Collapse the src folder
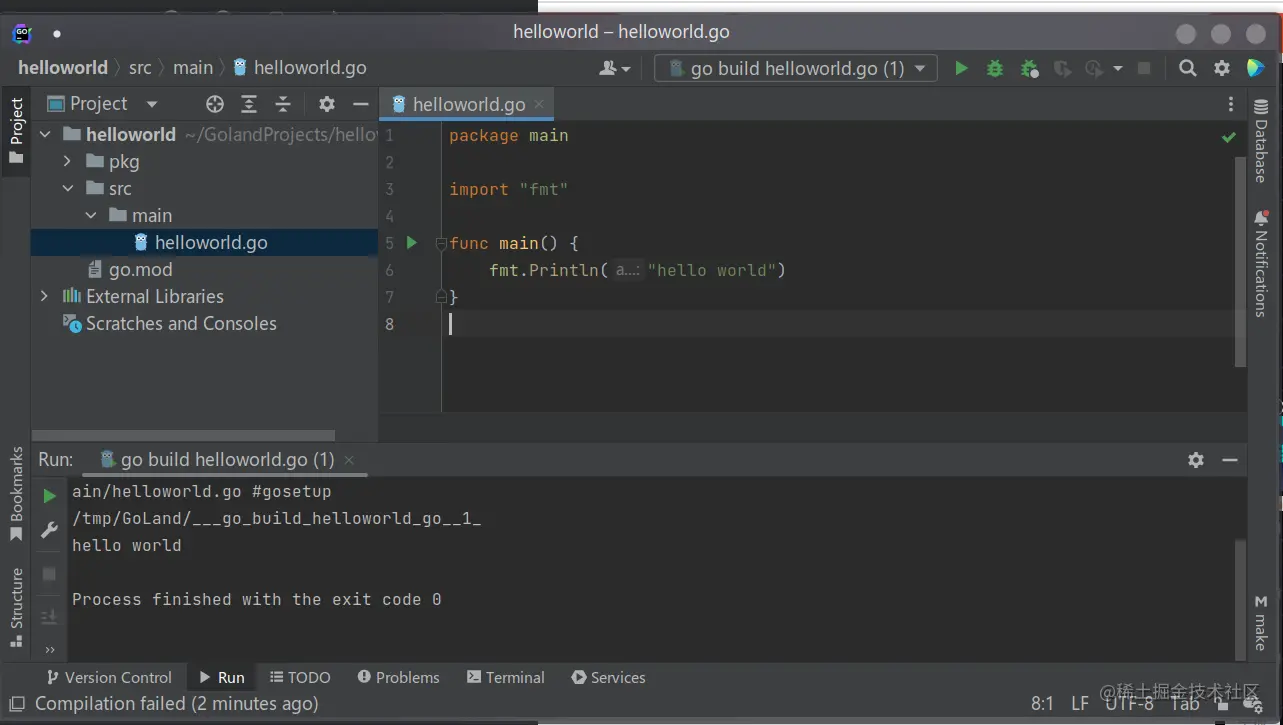This screenshot has height=725, width=1283. [x=67, y=188]
